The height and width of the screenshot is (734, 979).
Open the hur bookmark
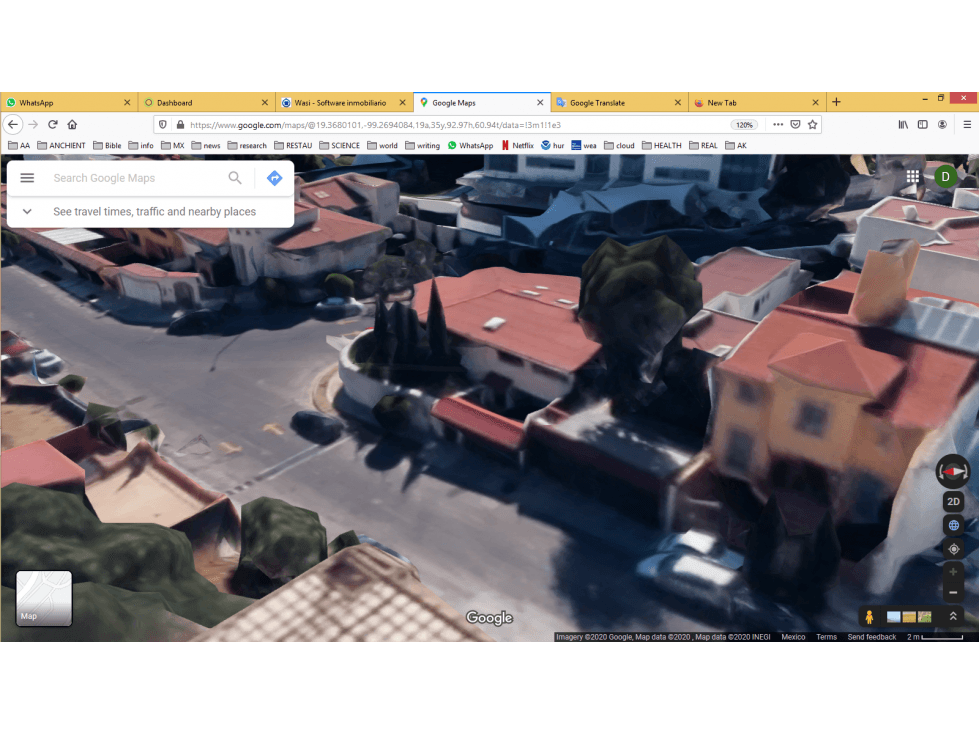(553, 145)
